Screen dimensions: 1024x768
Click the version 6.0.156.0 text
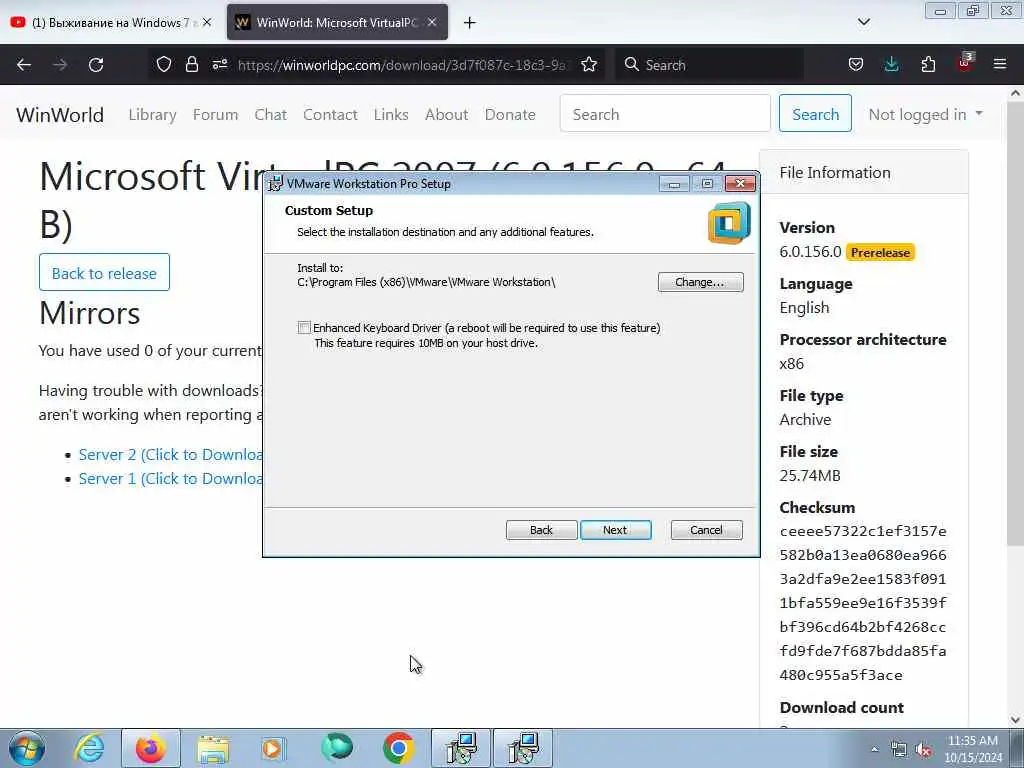810,252
